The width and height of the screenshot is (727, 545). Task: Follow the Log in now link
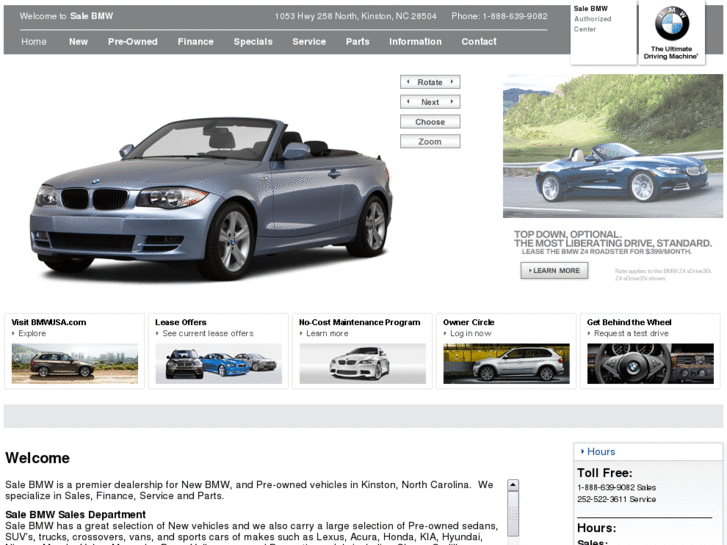click(x=471, y=333)
